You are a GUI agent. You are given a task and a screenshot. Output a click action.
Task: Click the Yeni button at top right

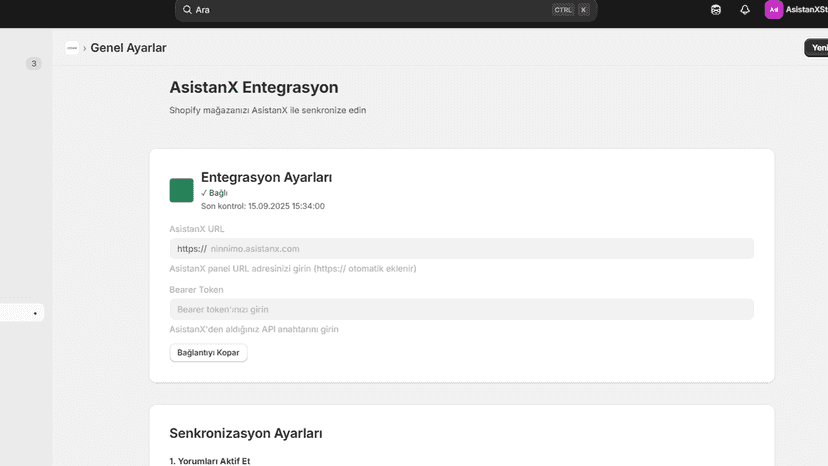coord(816,48)
